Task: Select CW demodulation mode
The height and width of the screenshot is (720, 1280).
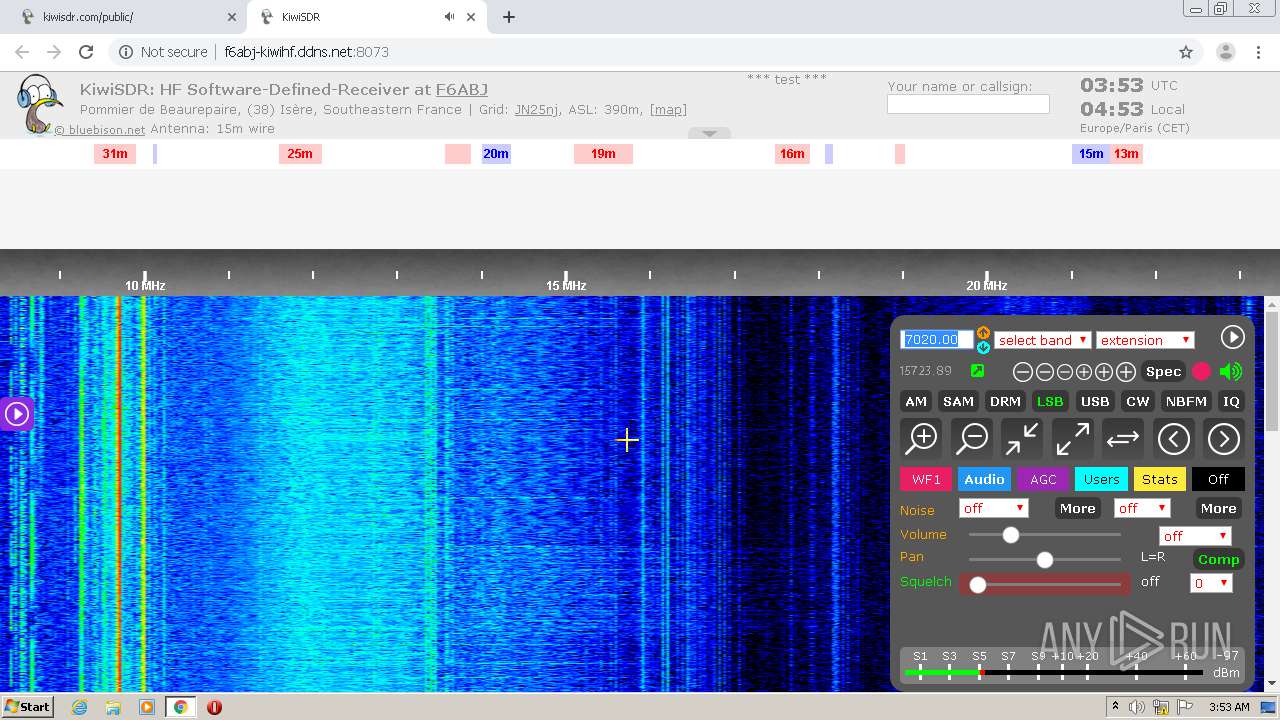Action: click(x=1138, y=401)
